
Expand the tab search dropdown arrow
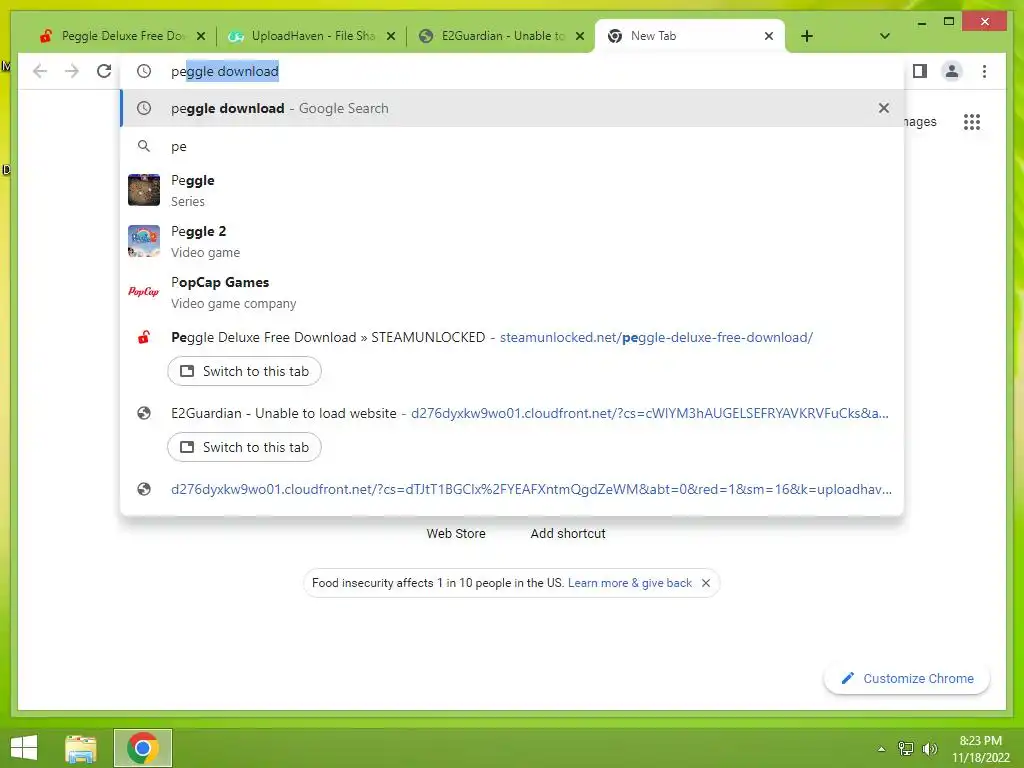click(884, 37)
